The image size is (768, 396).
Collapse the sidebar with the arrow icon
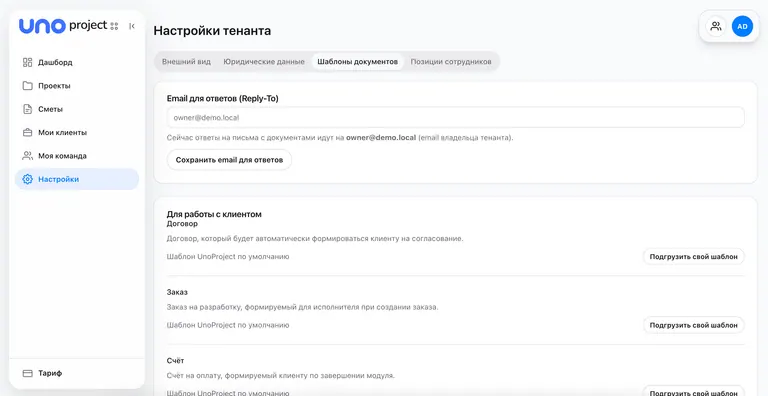tap(132, 26)
